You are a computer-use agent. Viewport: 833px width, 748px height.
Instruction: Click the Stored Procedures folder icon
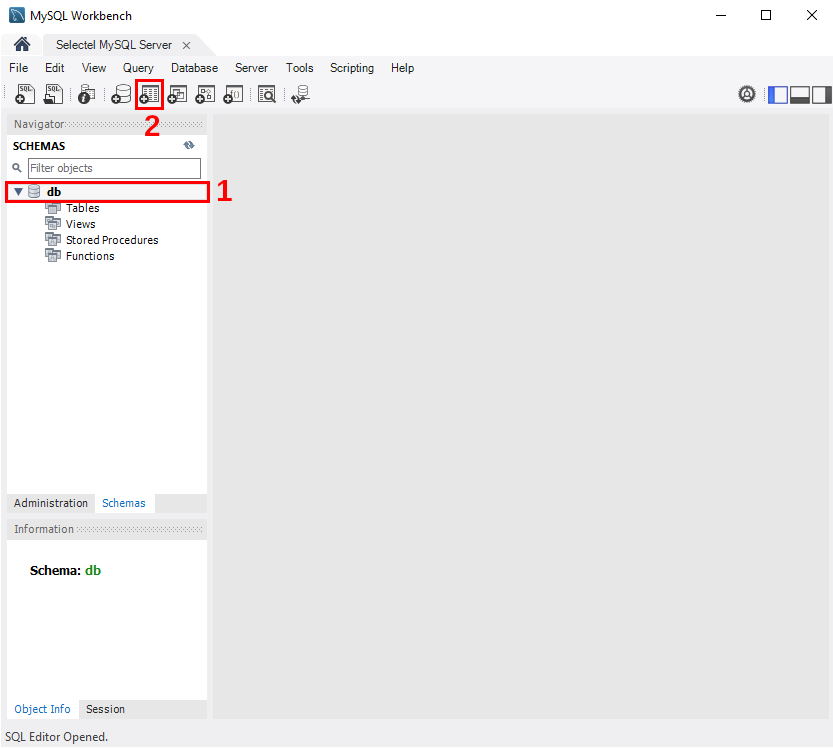[53, 240]
